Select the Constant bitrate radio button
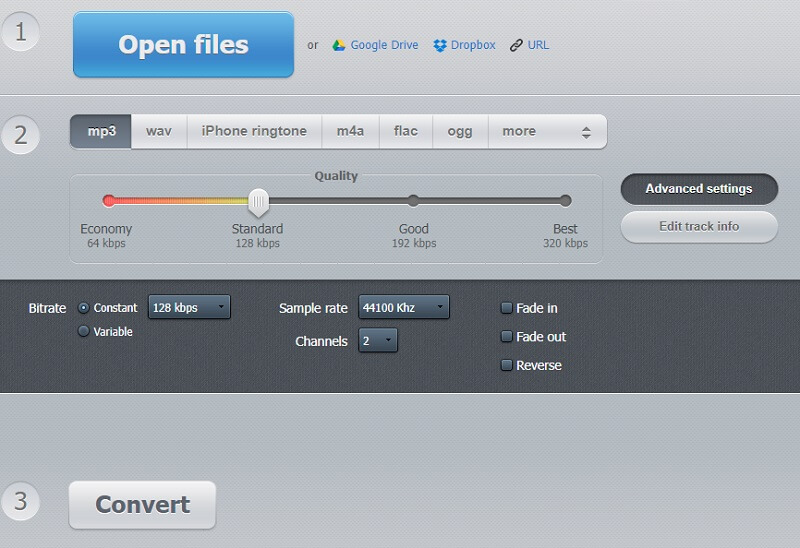 pos(84,308)
